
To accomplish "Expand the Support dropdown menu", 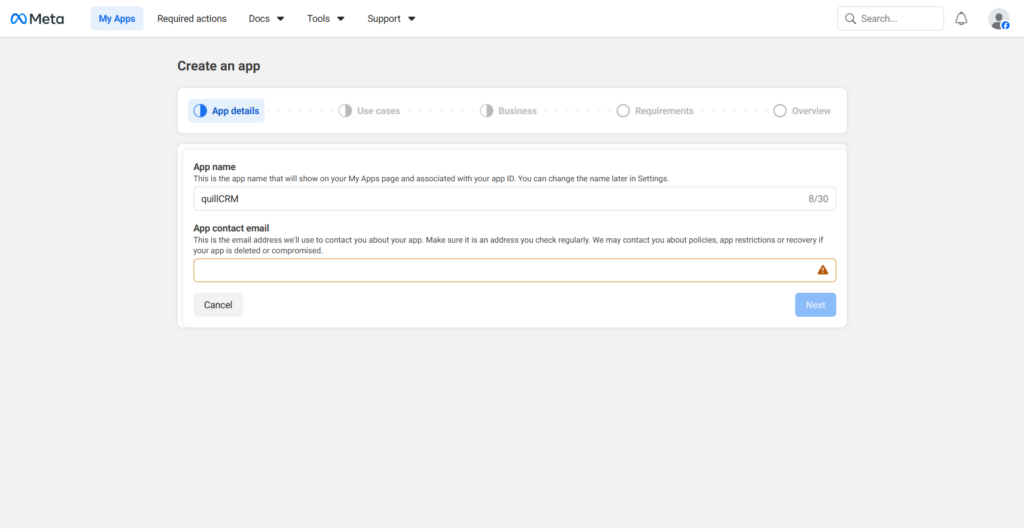I will 391,18.
